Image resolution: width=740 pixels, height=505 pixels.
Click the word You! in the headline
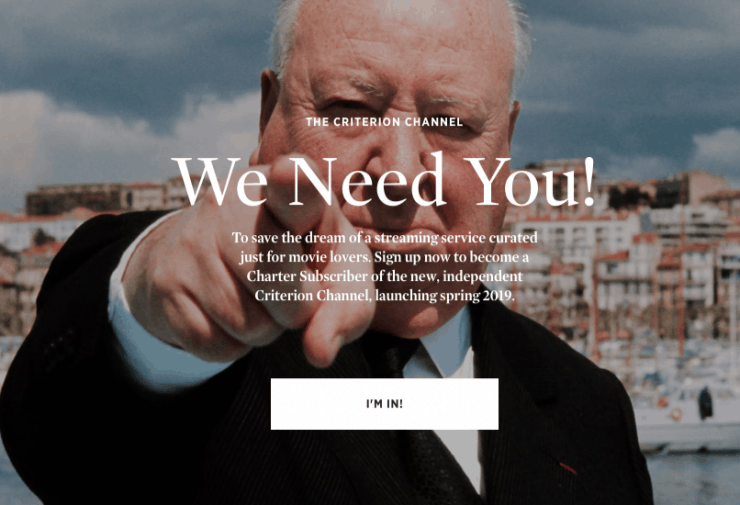[x=529, y=183]
